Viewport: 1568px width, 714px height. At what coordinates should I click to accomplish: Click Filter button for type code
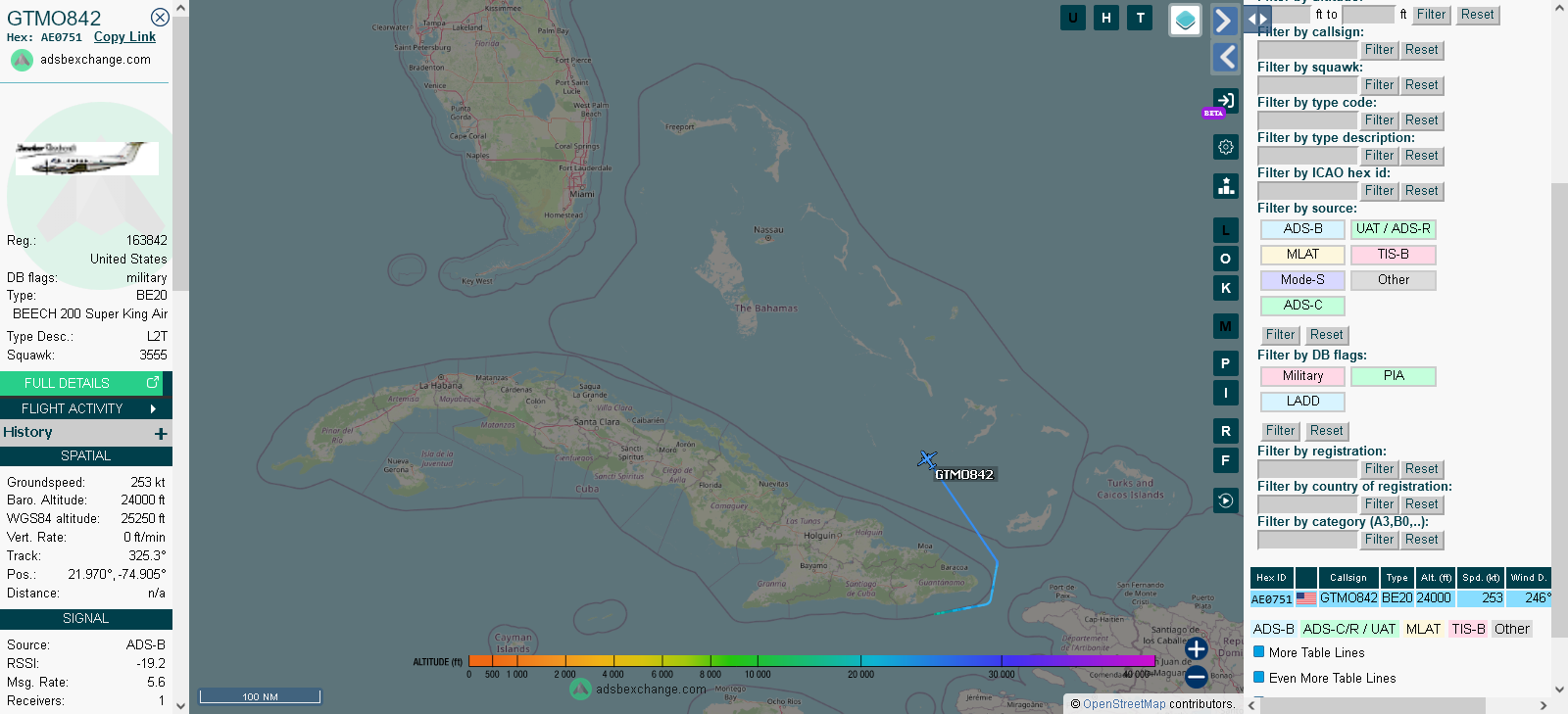coord(1379,120)
